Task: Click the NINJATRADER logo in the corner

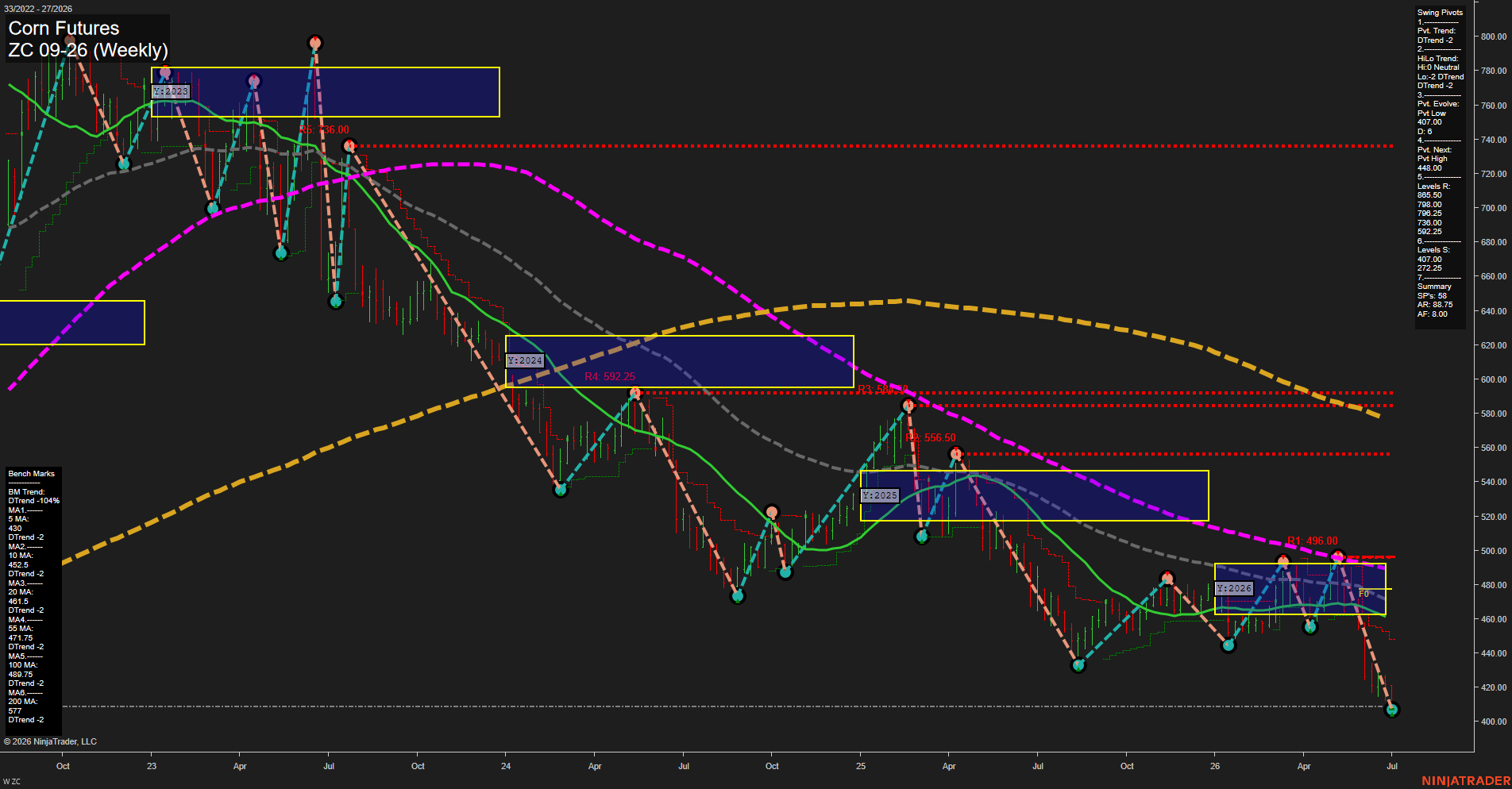Action: (x=1466, y=781)
